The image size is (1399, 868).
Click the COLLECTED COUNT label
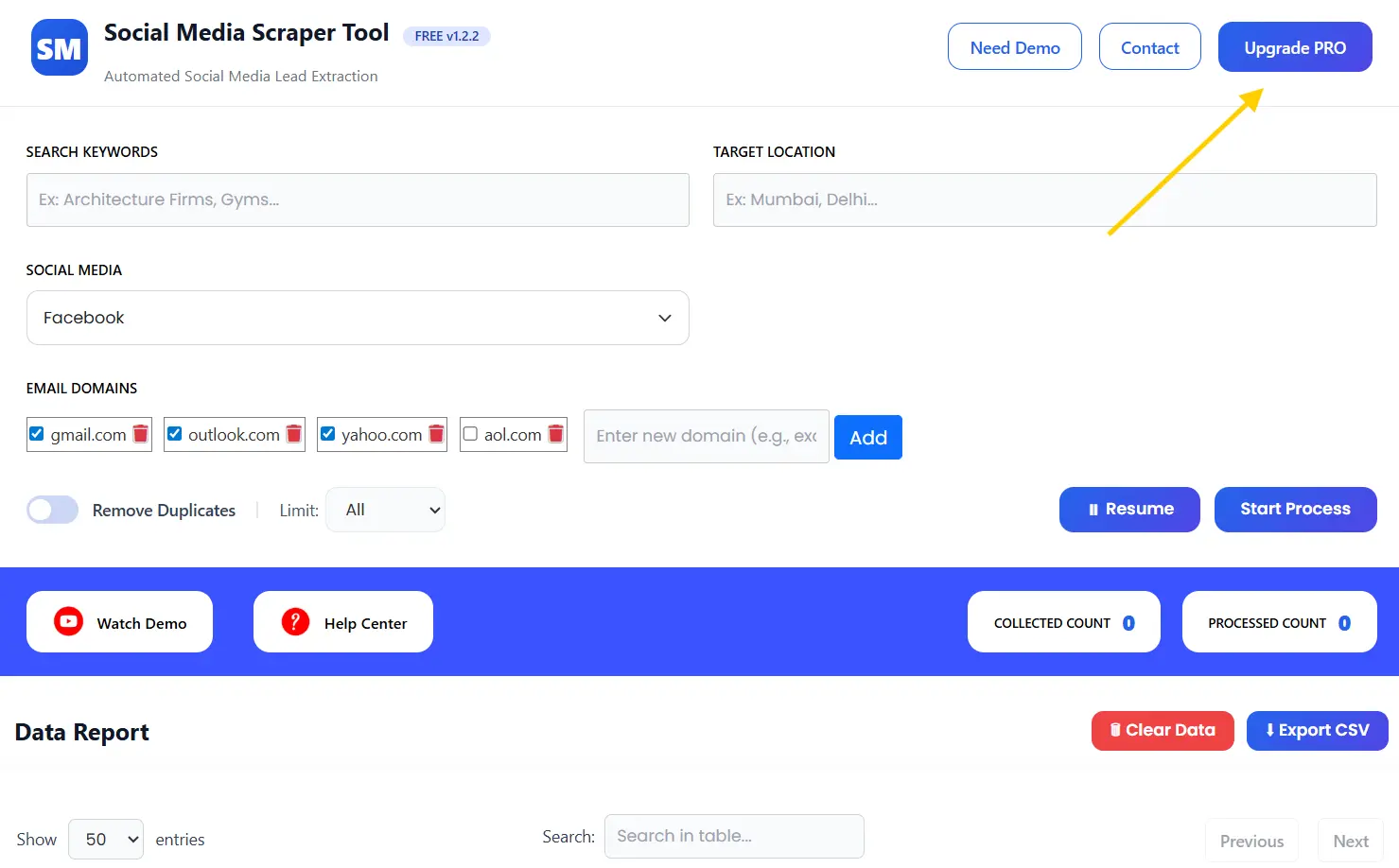(1052, 623)
